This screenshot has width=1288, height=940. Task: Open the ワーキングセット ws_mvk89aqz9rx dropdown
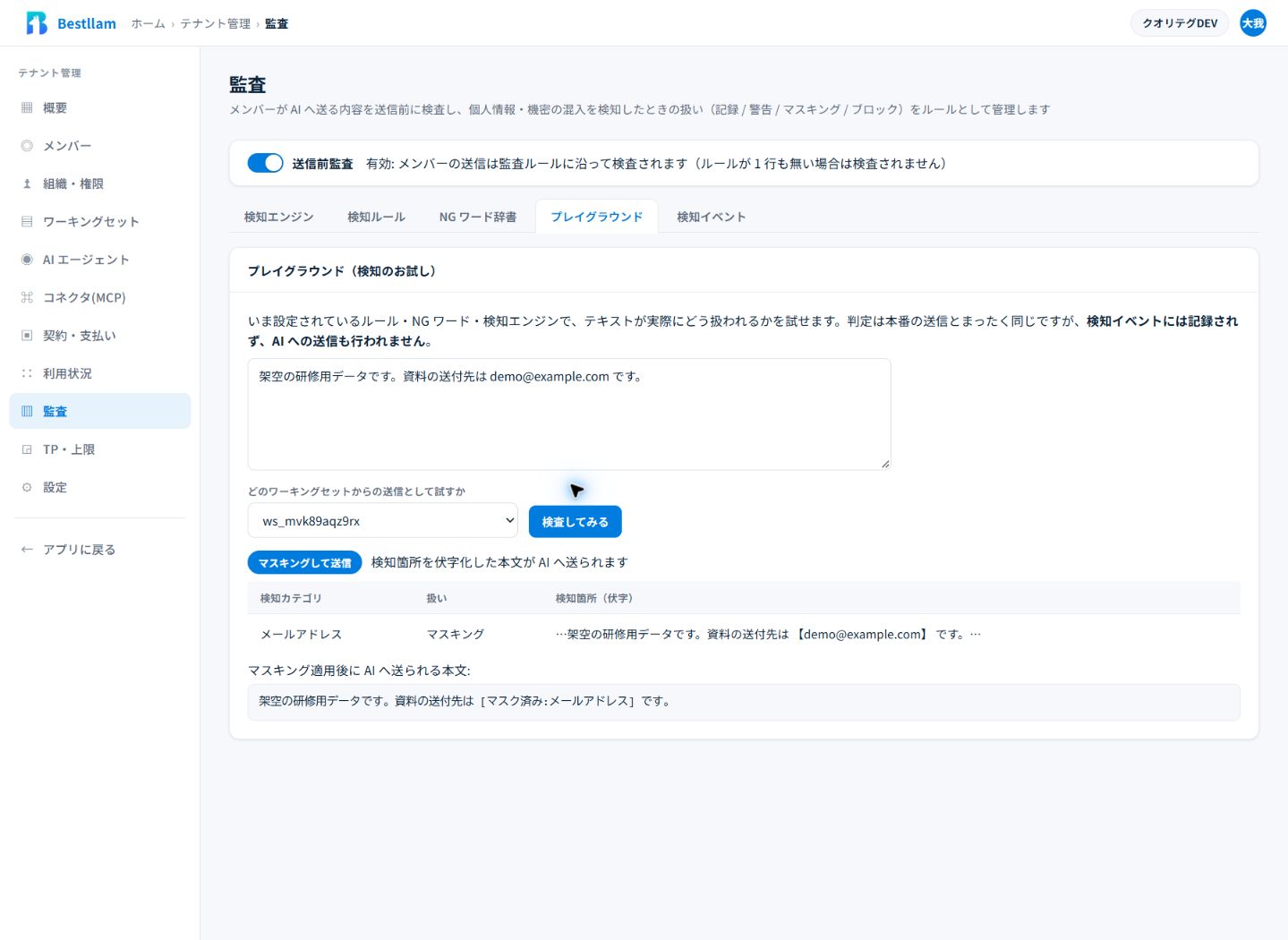click(383, 521)
